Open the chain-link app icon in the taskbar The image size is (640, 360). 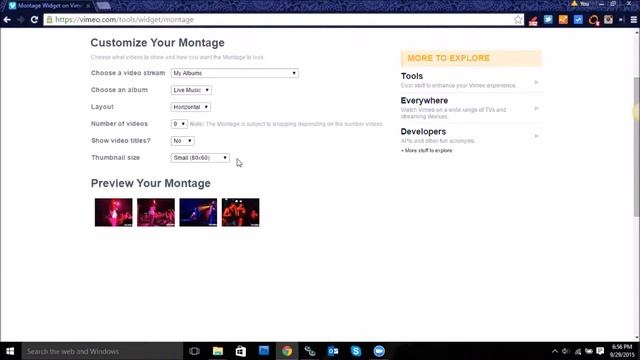[310, 351]
